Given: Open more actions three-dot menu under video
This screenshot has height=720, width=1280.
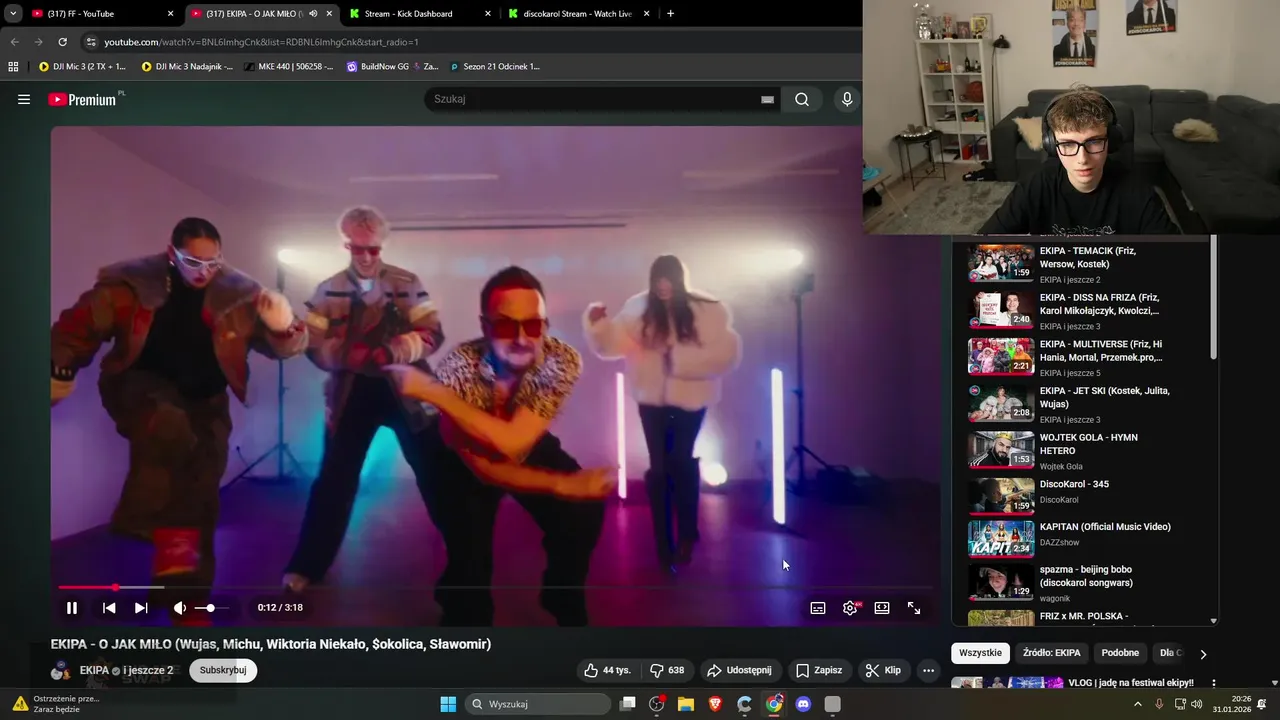Looking at the screenshot, I should [x=929, y=670].
